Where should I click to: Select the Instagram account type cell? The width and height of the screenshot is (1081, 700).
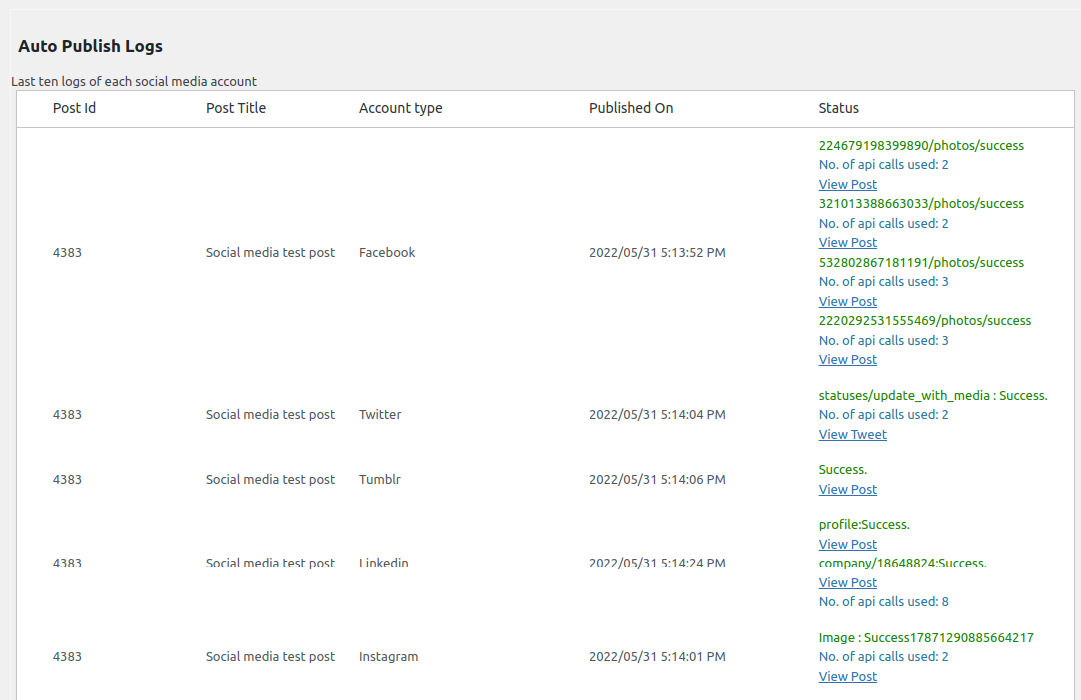388,656
